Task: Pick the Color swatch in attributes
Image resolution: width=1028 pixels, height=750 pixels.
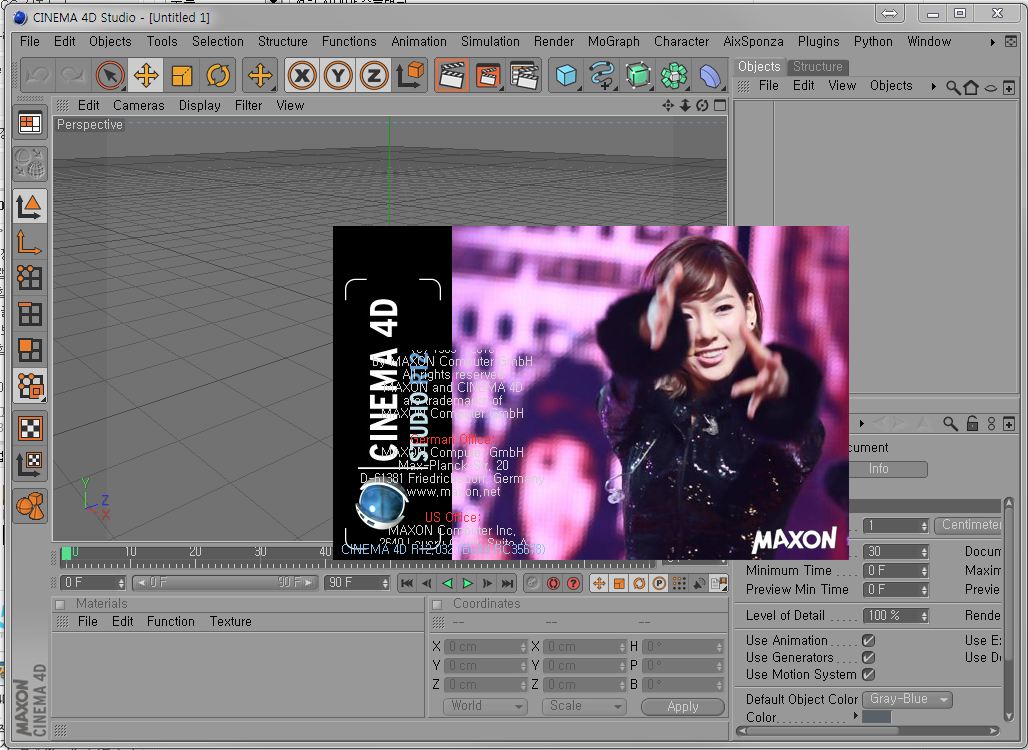Action: [x=876, y=717]
